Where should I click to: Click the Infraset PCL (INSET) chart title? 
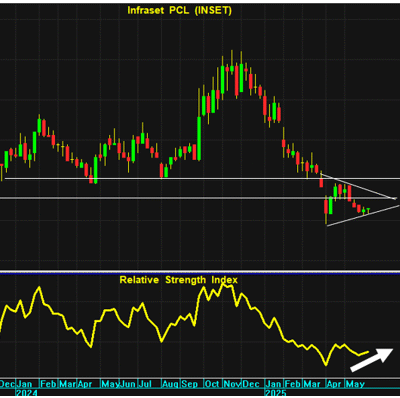(179, 10)
